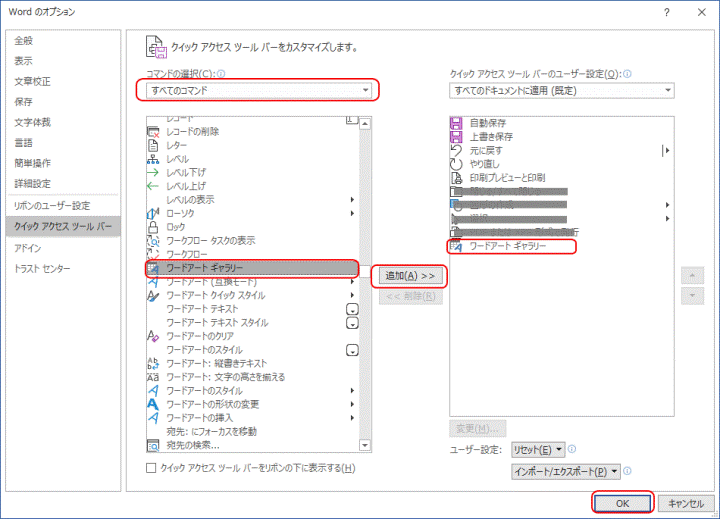Click the ロック padlock icon
This screenshot has height=519, width=720.
pyautogui.click(x=153, y=227)
